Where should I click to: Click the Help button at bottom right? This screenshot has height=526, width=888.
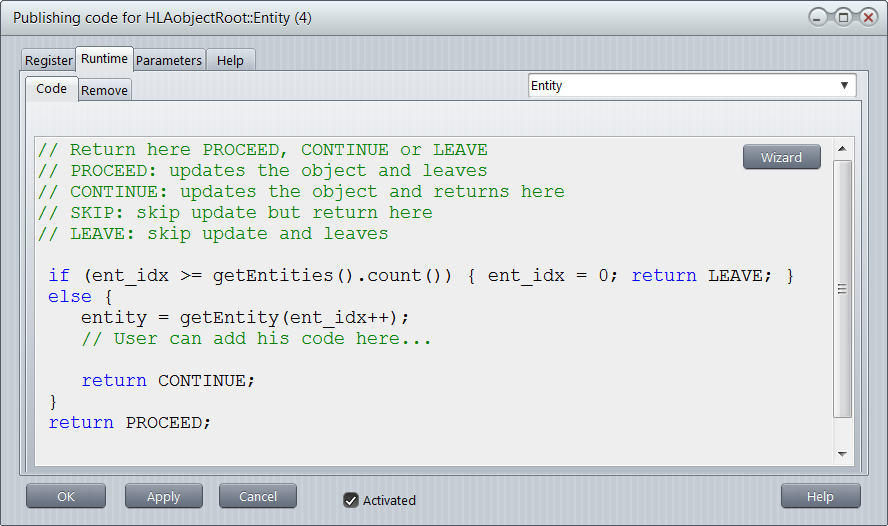point(820,496)
